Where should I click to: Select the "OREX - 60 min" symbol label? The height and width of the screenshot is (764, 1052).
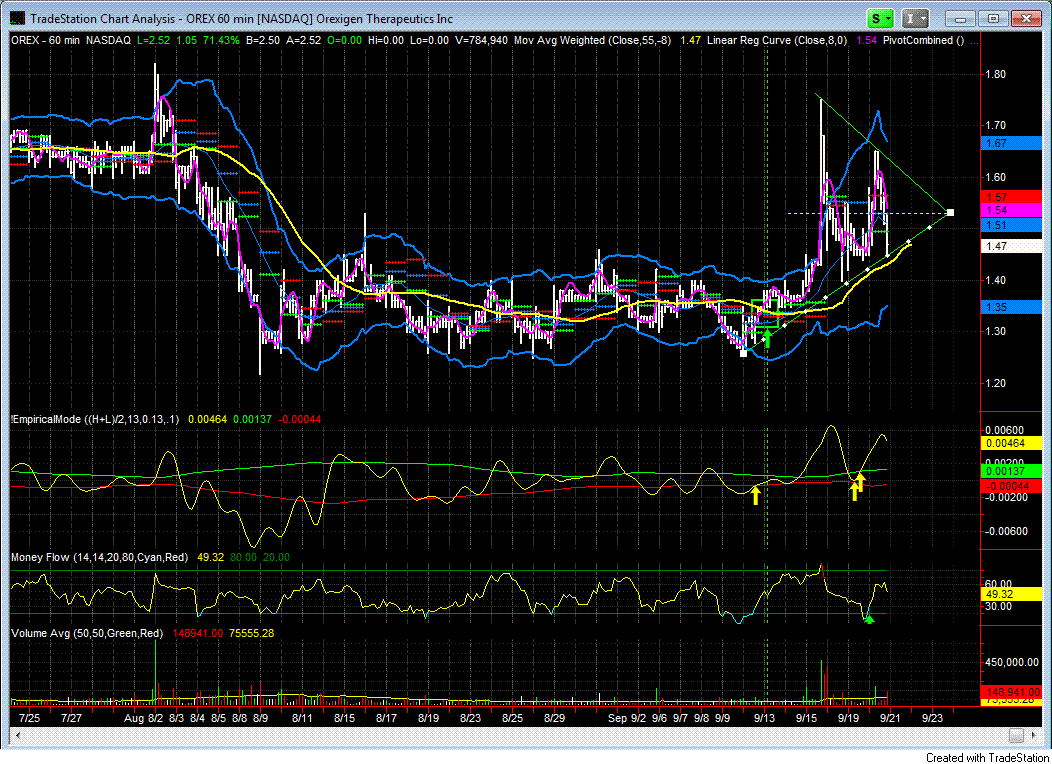[46, 40]
